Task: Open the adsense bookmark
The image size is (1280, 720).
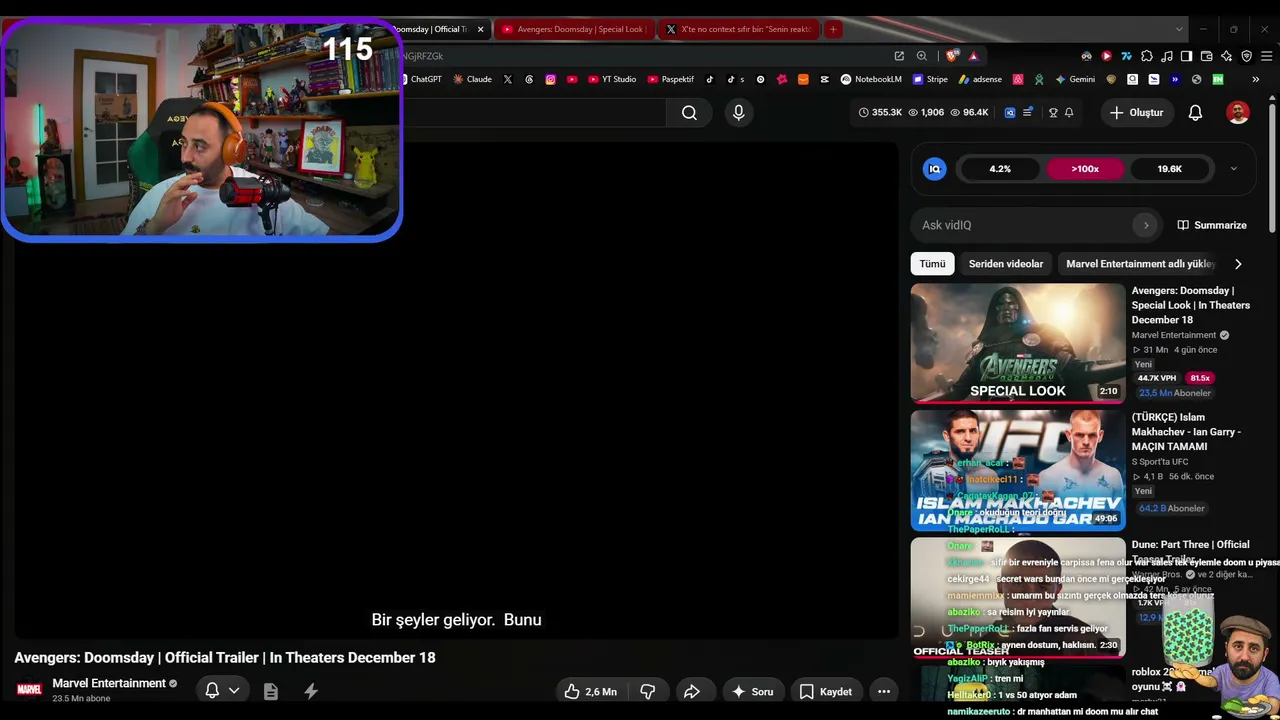Action: 980,79
